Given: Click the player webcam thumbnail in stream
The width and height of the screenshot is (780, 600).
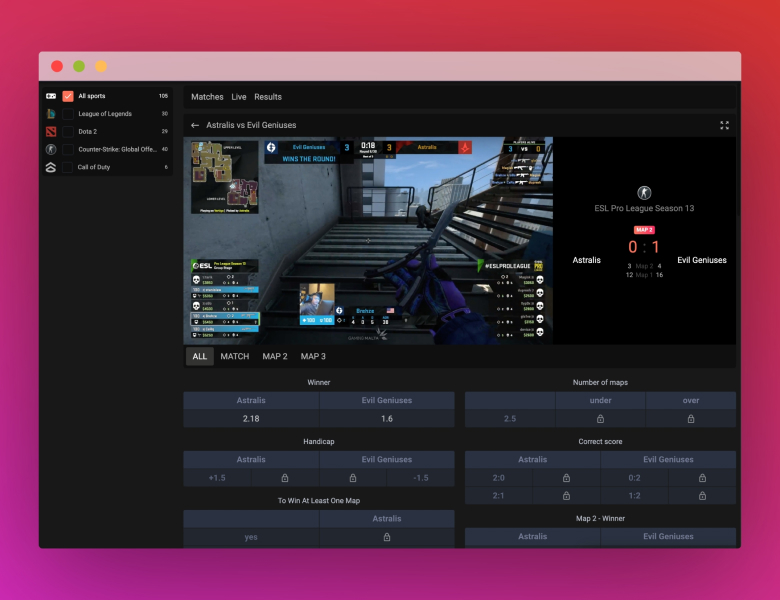Looking at the screenshot, I should (x=317, y=300).
